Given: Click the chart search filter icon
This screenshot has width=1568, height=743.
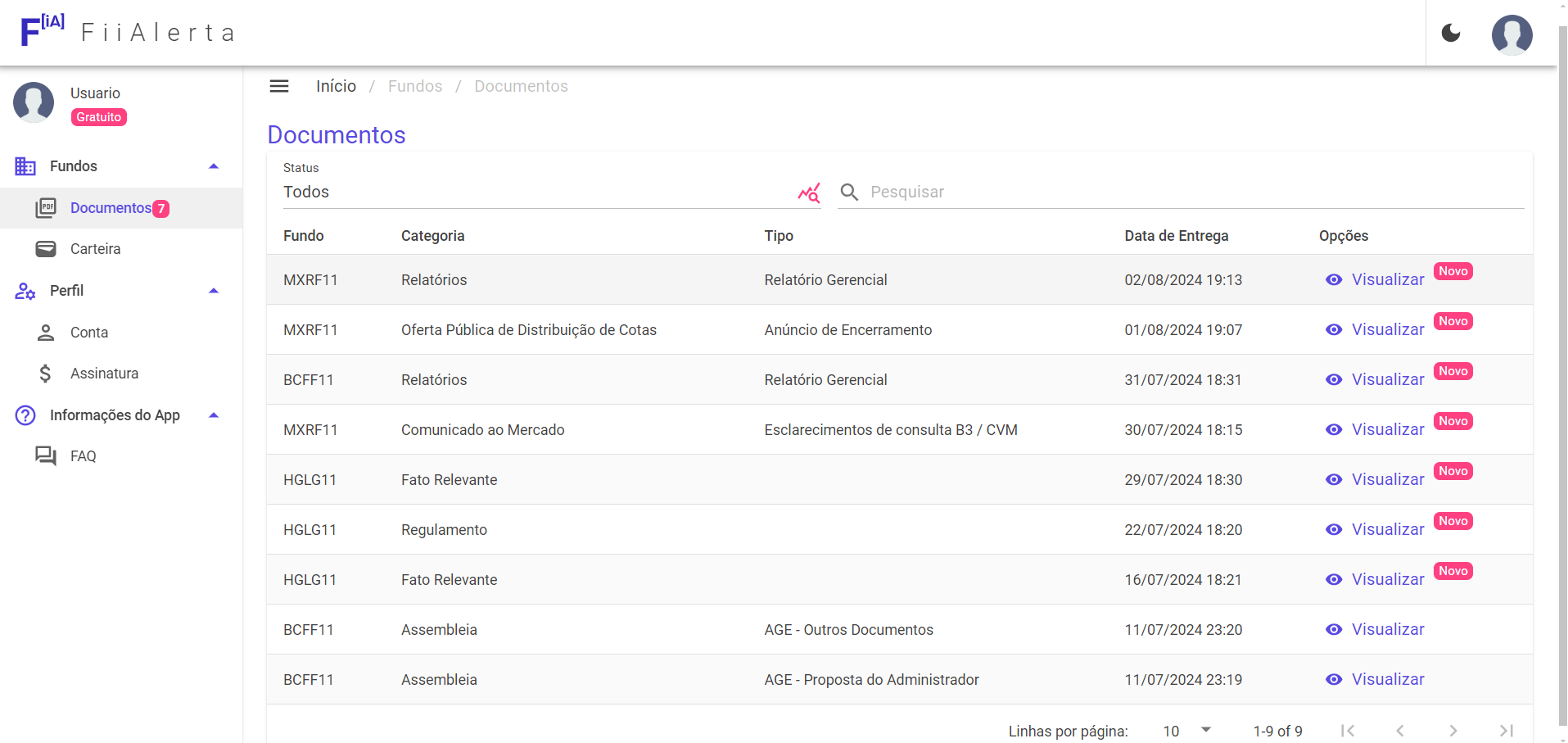Looking at the screenshot, I should [x=809, y=193].
